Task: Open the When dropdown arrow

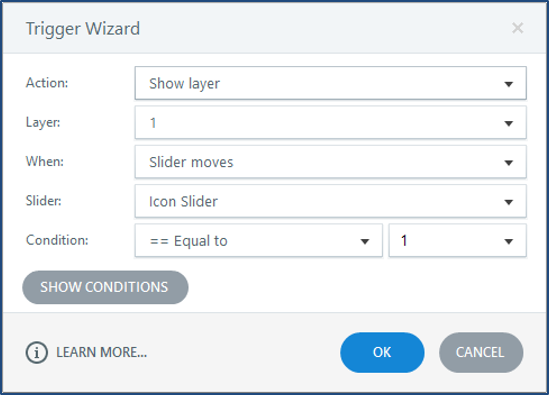Action: click(x=508, y=162)
